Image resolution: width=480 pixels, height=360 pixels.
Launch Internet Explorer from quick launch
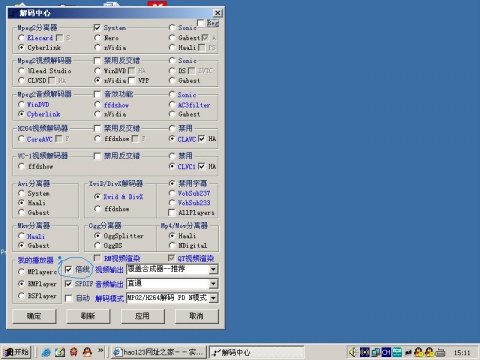[x=46, y=352]
